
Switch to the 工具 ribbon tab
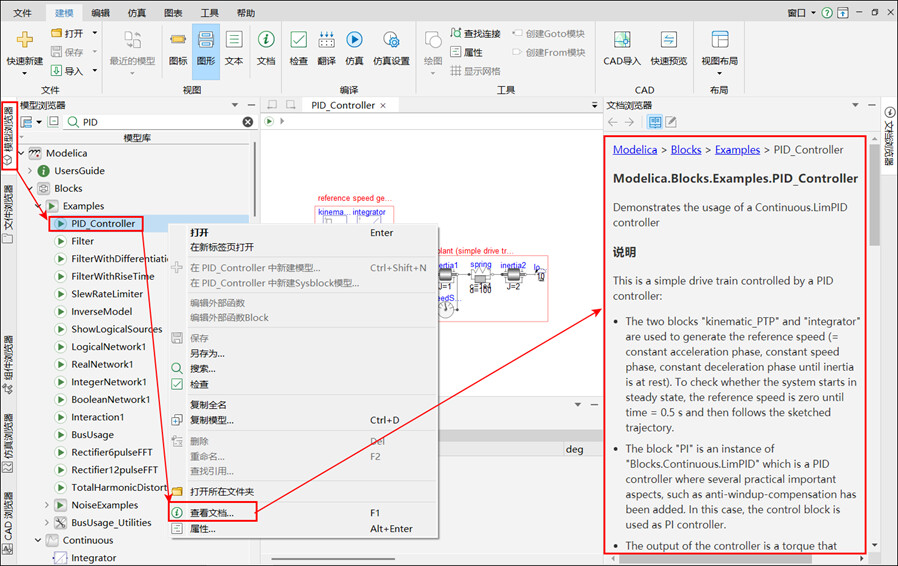(x=210, y=13)
